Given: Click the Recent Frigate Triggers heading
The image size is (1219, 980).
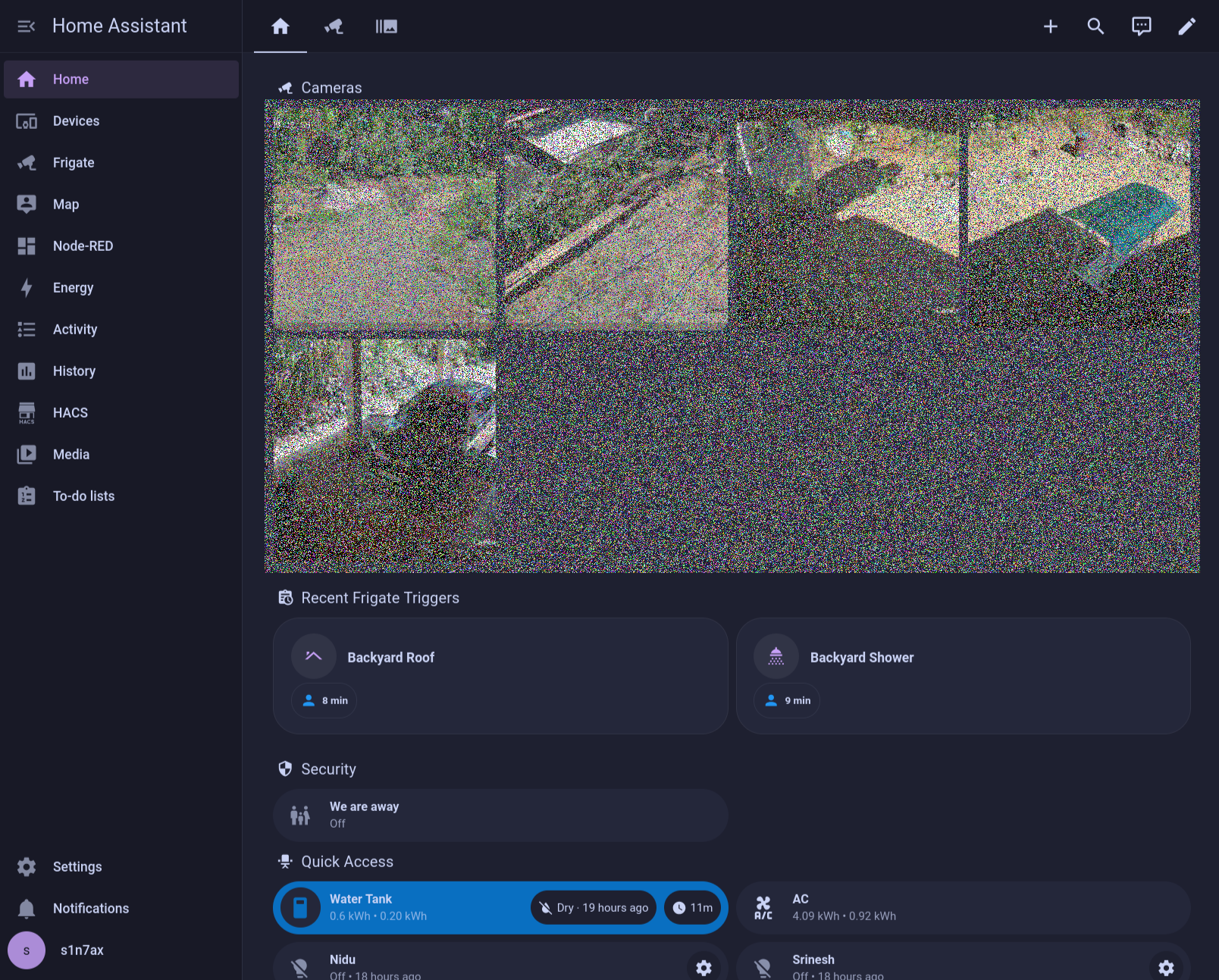Looking at the screenshot, I should tap(380, 598).
